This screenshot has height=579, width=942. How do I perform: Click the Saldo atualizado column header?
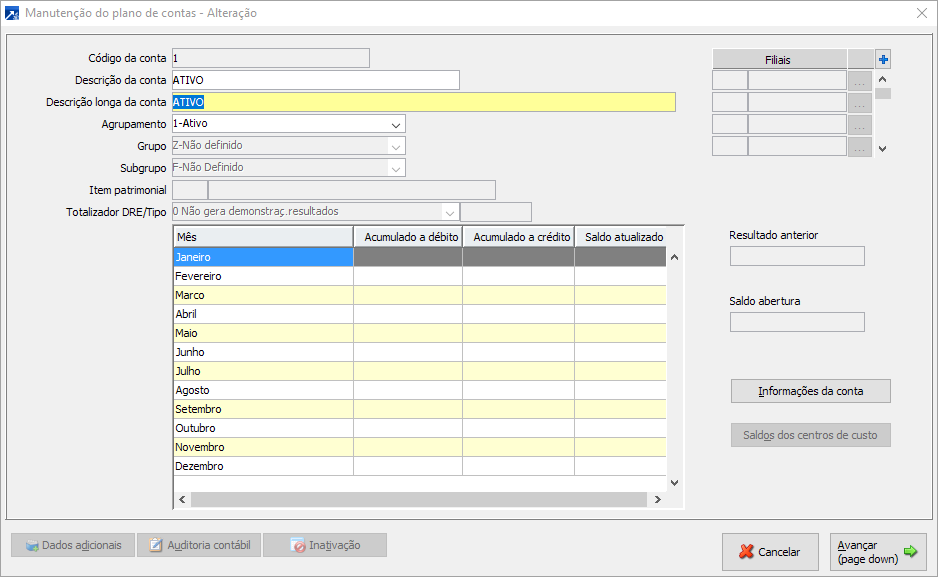tap(624, 237)
